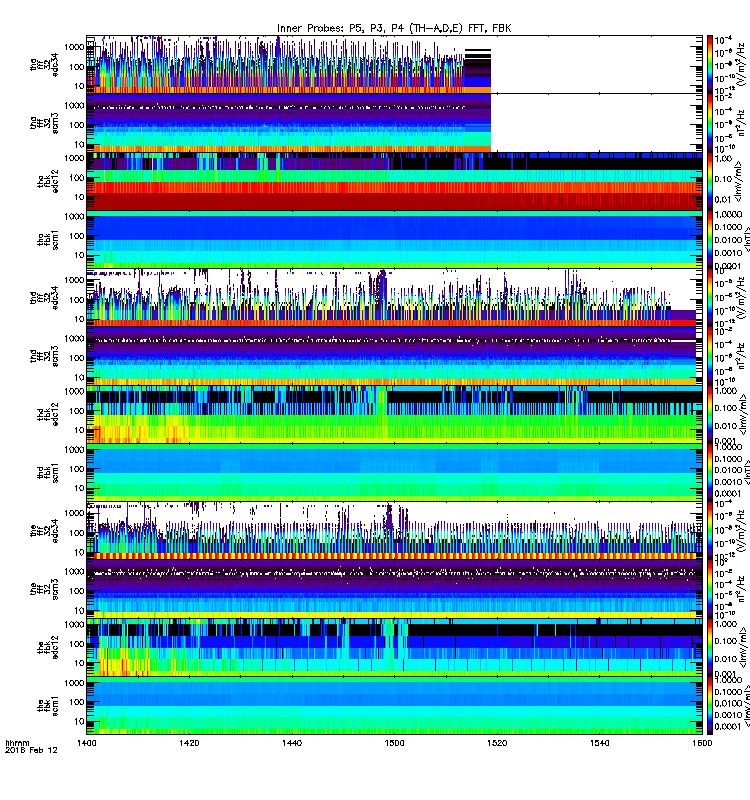
Task: Click inside the thd fff scm3 spectrogram
Action: coord(394,356)
